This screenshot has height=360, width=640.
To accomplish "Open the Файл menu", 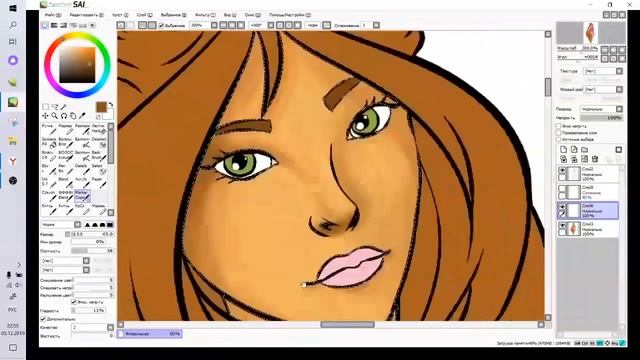I will click(x=53, y=15).
